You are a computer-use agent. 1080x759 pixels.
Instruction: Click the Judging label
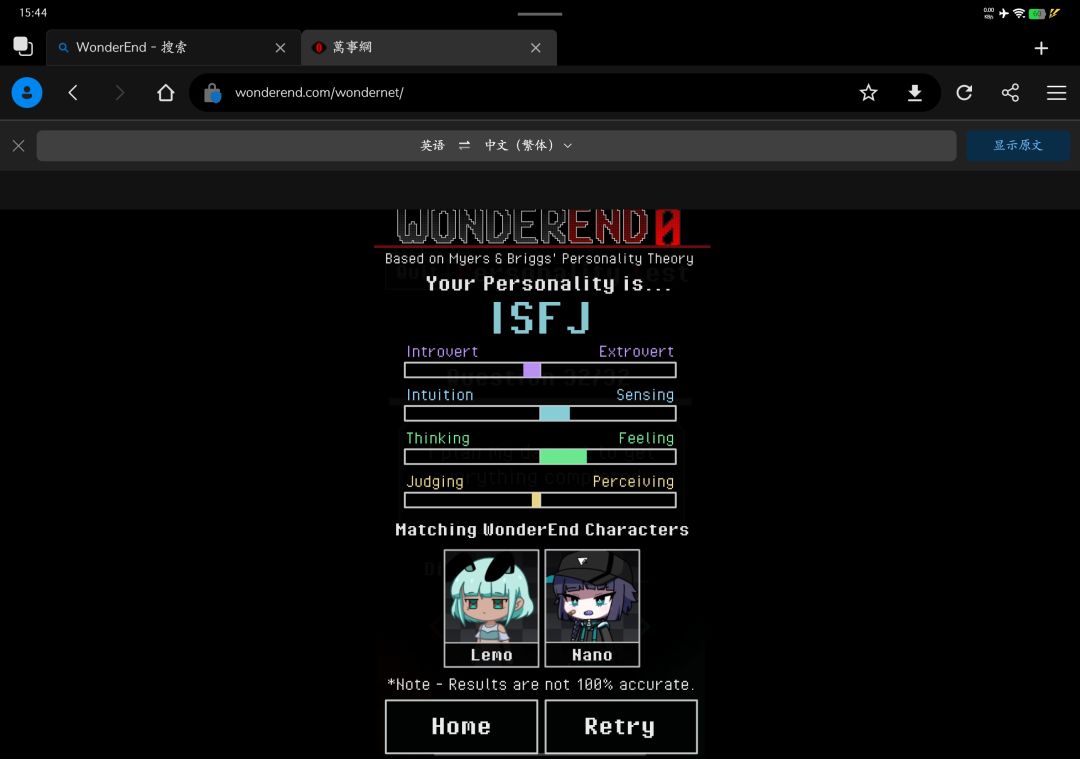pyautogui.click(x=435, y=481)
